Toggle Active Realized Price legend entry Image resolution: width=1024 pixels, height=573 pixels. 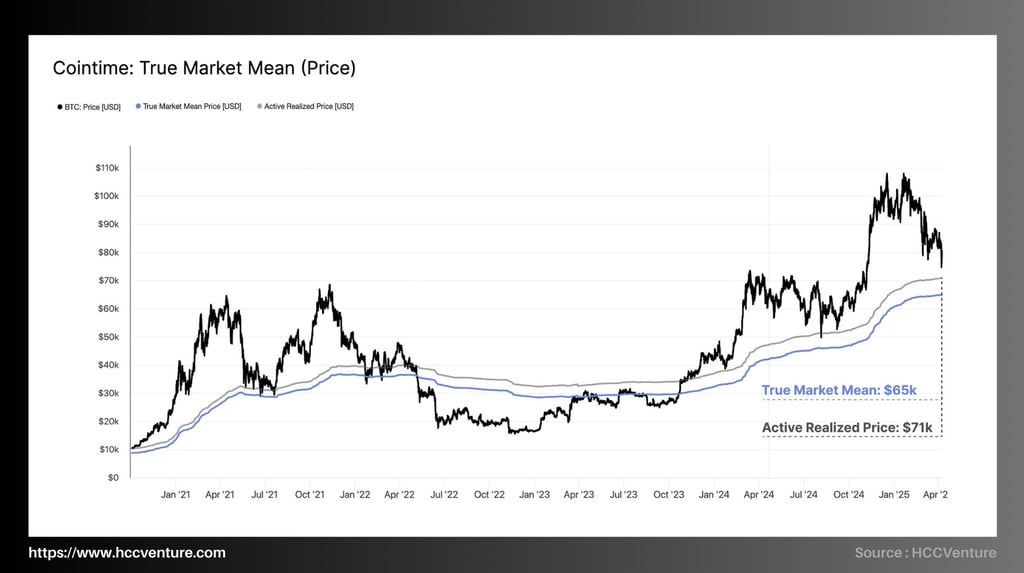pos(305,106)
